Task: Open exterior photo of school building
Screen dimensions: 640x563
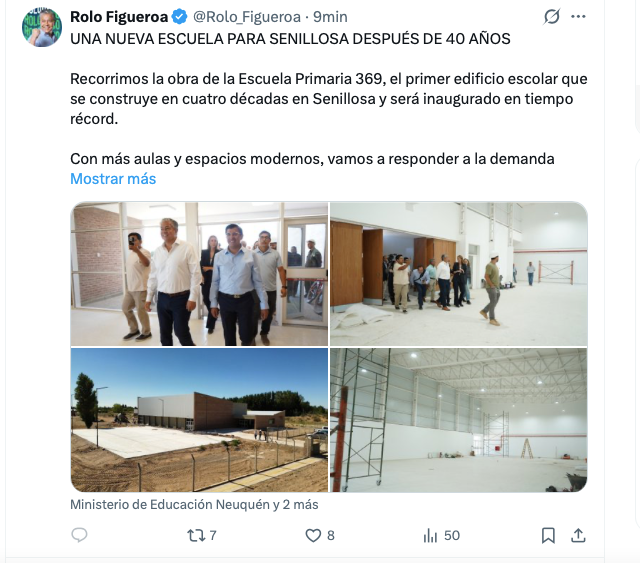Action: coord(199,420)
